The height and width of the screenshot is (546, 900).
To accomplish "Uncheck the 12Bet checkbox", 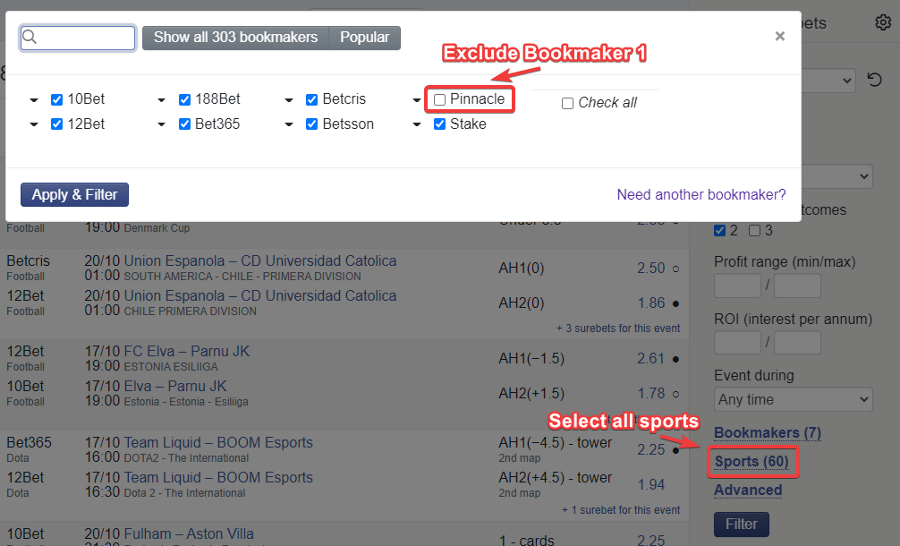I will coord(57,124).
